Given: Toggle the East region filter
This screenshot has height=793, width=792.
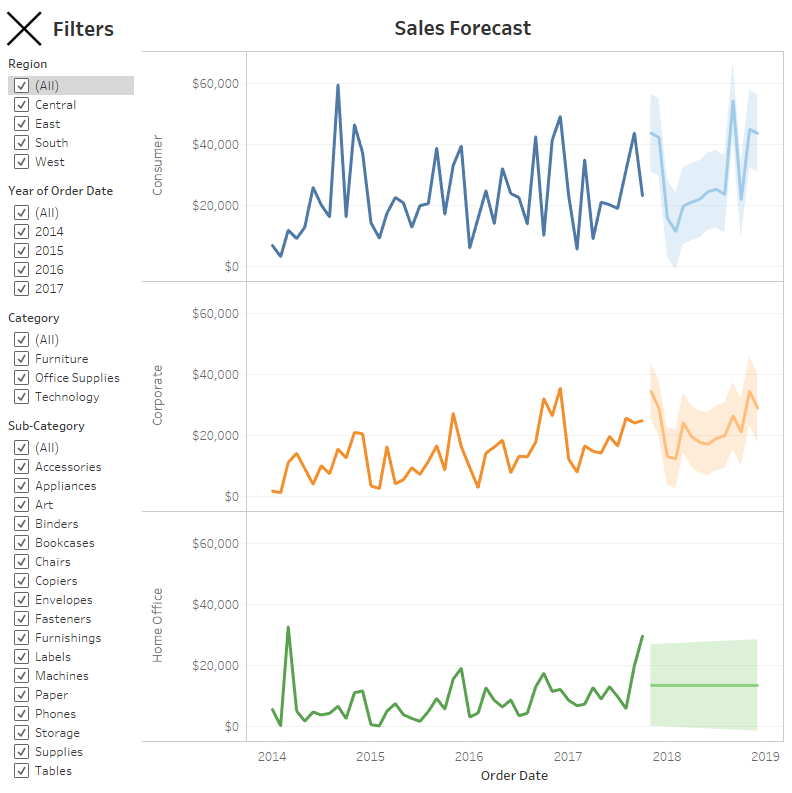Looking at the screenshot, I should tap(21, 124).
